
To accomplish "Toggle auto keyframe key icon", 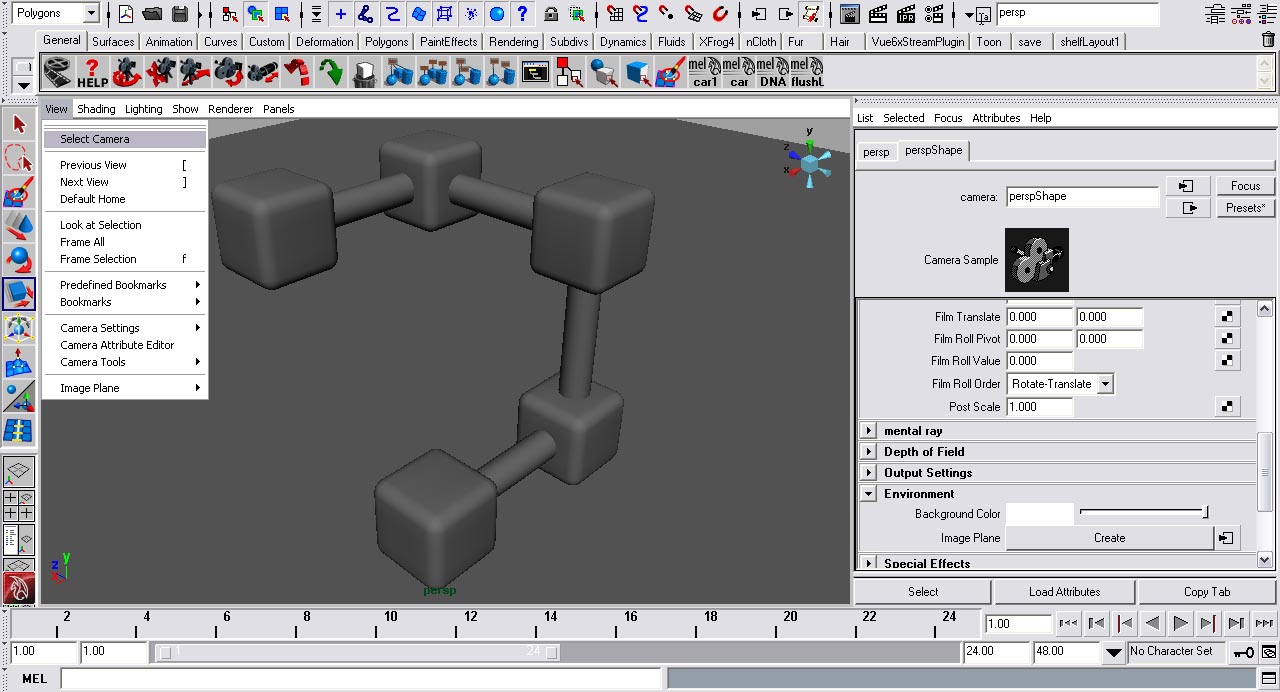I will coord(1243,652).
